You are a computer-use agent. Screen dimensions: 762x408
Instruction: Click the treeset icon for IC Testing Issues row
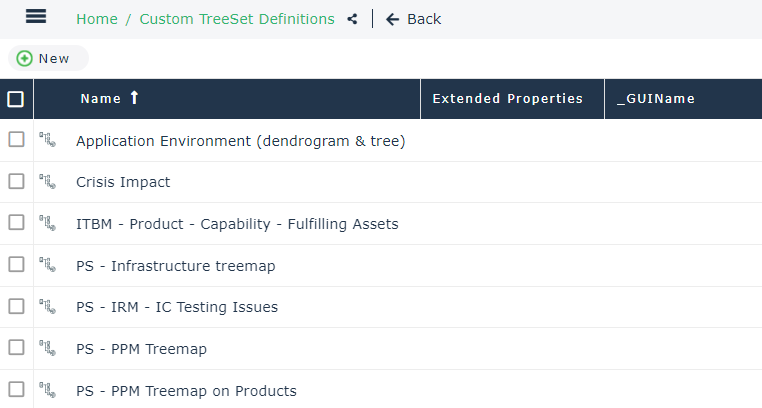click(x=47, y=307)
